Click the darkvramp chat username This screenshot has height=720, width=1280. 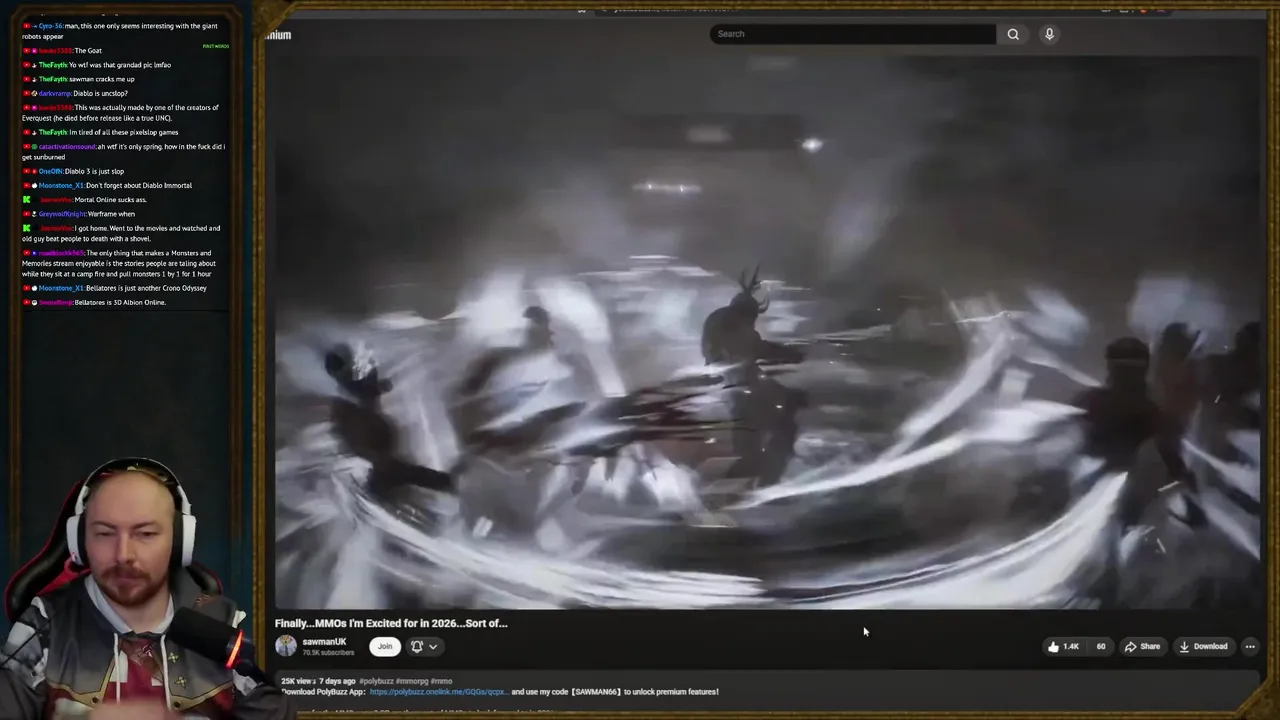pos(55,93)
